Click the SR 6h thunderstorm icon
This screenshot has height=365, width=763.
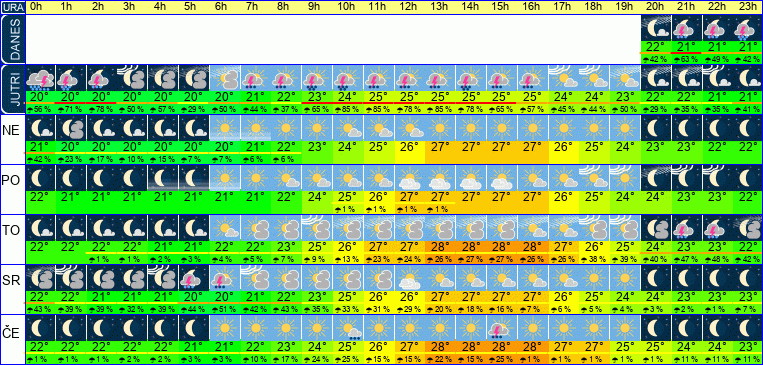tap(224, 278)
